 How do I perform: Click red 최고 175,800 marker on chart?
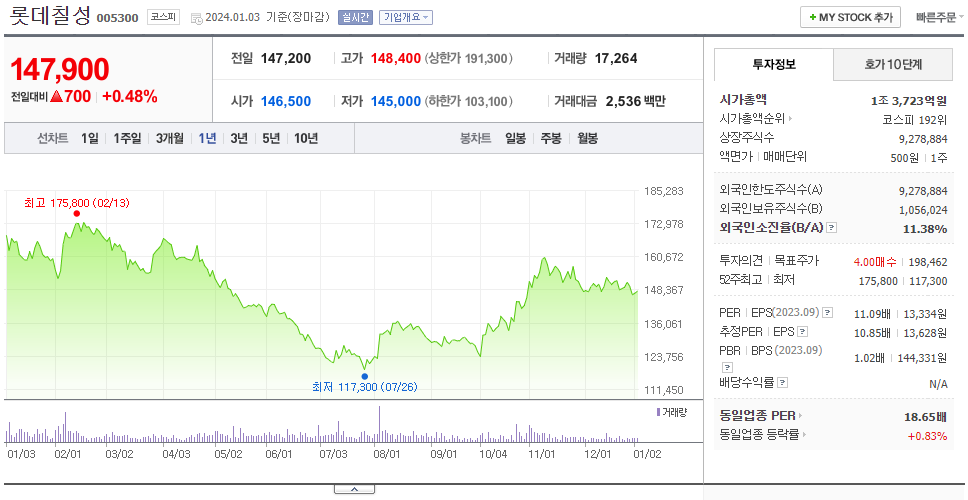77,214
